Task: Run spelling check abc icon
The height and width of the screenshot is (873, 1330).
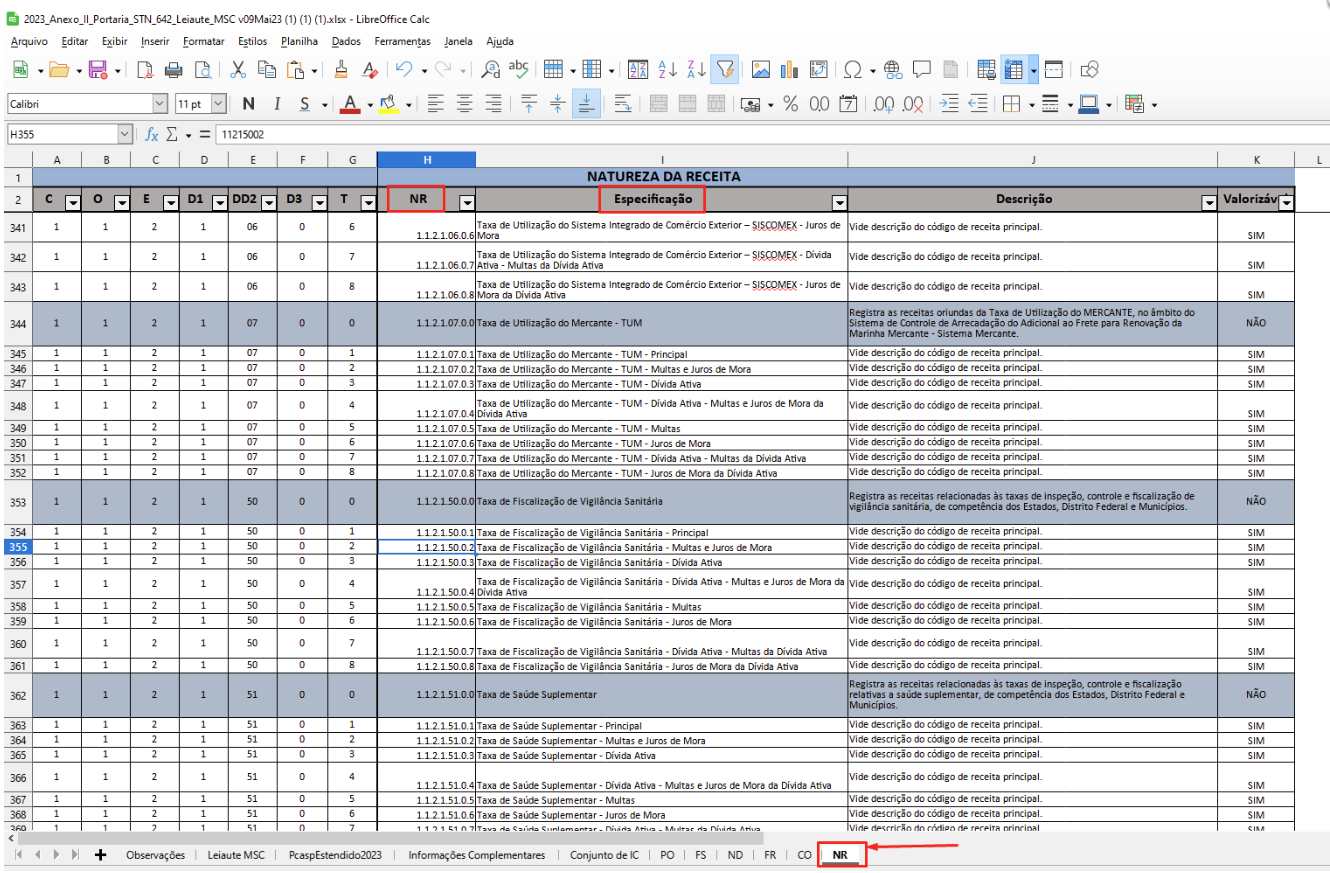Action: (519, 69)
